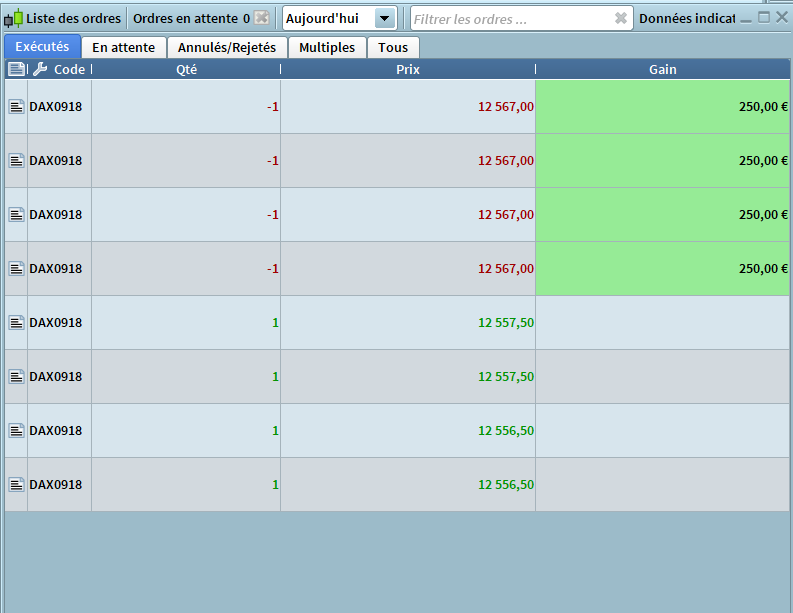The height and width of the screenshot is (613, 793).
Task: Open the Annulés/Rejetés tab
Action: point(227,48)
